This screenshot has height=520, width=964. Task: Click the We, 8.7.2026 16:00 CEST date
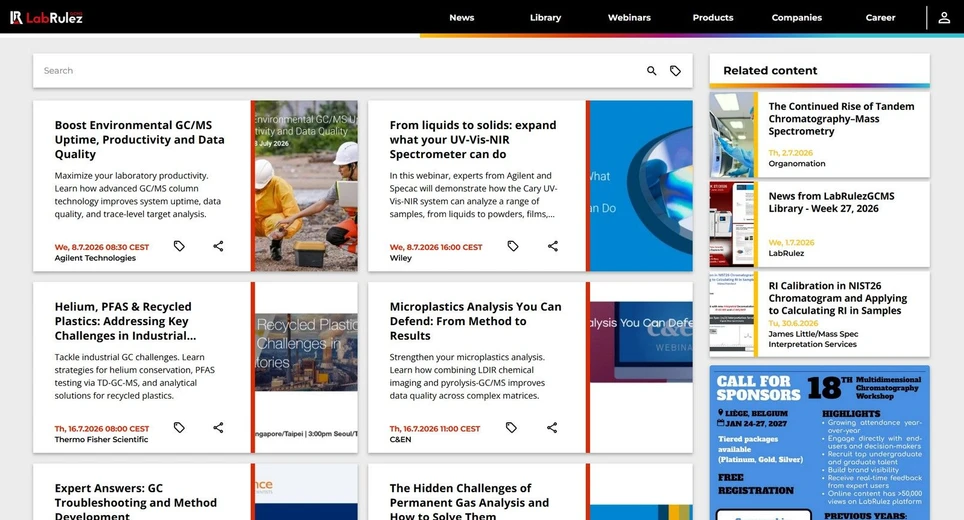coord(436,247)
